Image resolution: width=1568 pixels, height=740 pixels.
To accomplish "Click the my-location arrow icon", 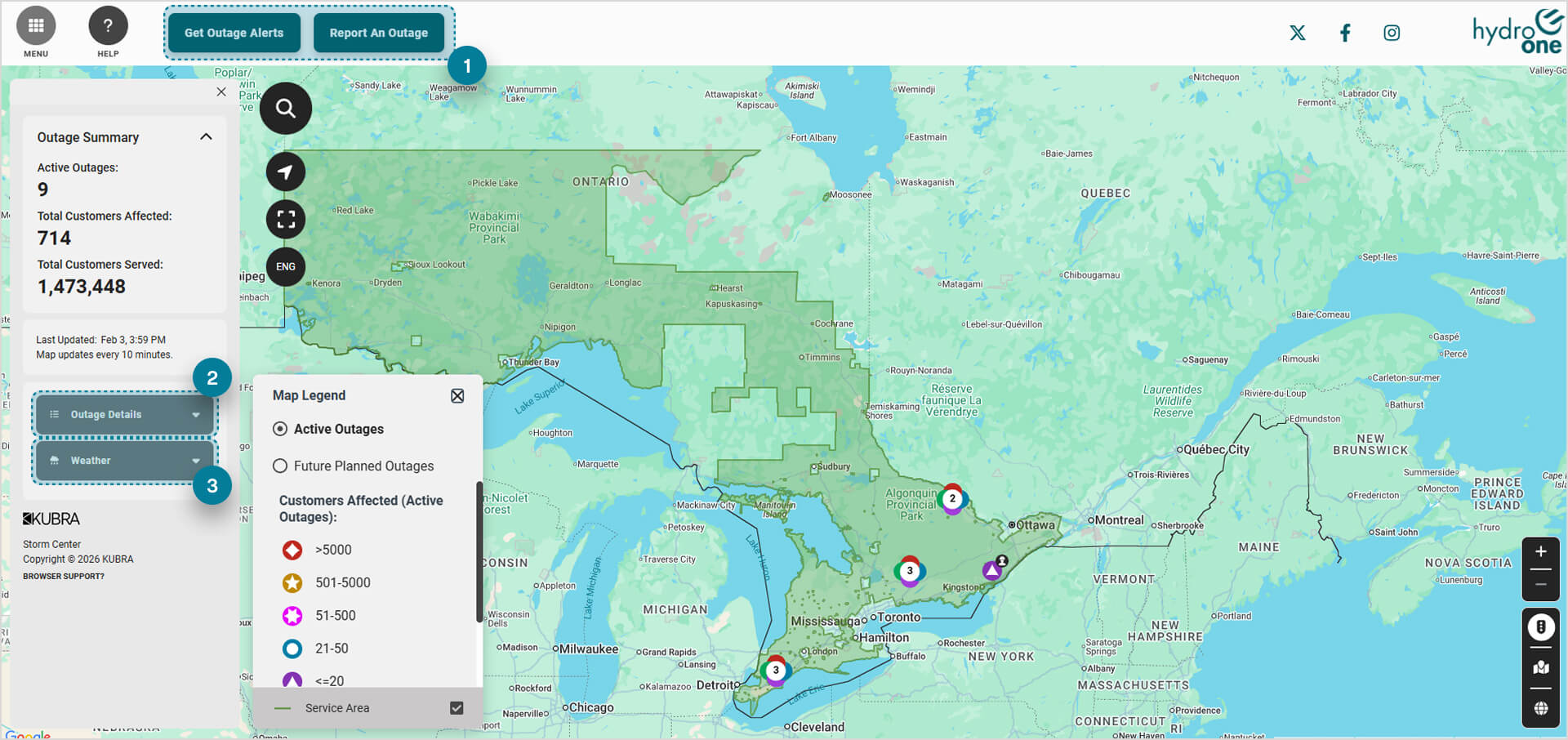I will tap(285, 172).
